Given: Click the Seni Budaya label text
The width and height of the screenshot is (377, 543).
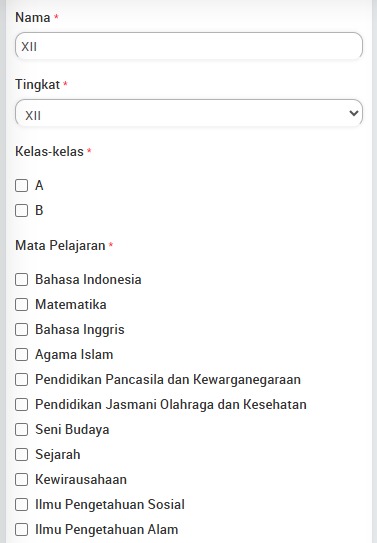Looking at the screenshot, I should [72, 429].
